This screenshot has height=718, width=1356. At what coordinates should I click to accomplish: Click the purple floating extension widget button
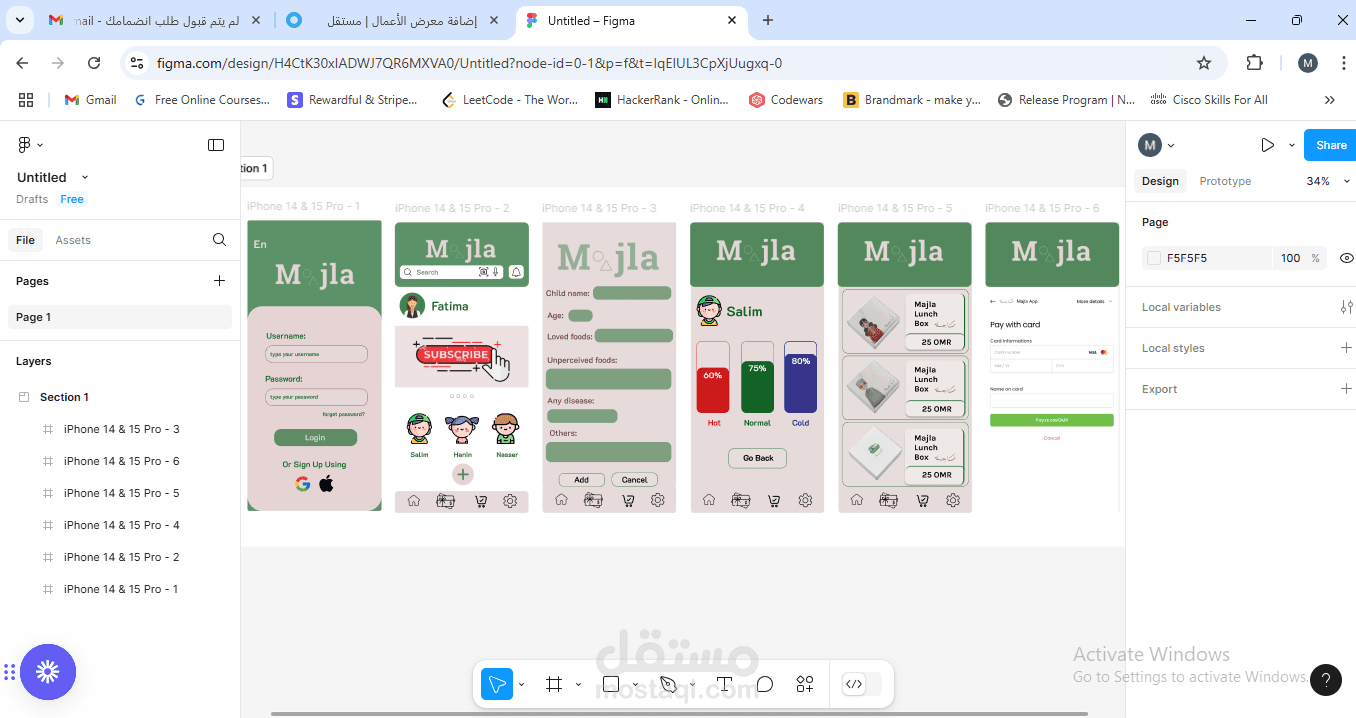[x=48, y=672]
